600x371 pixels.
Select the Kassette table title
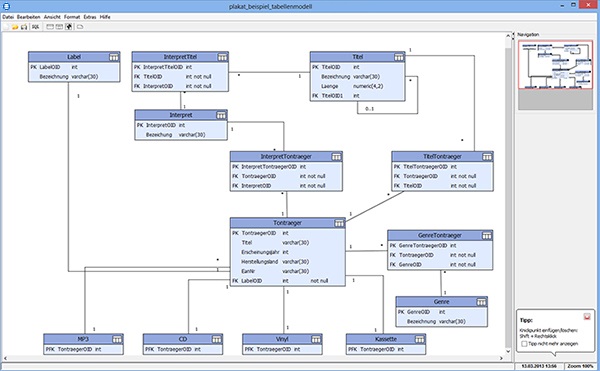coord(386,339)
